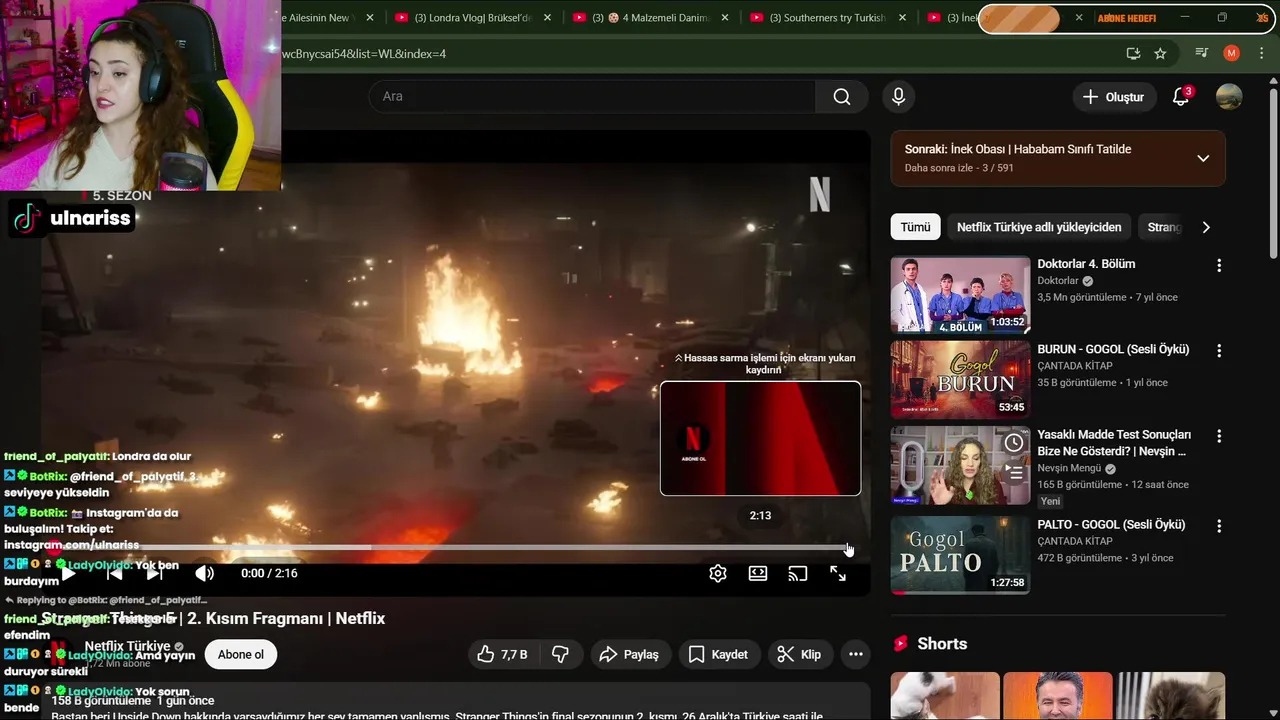Save video with Kaydet button
Image resolution: width=1280 pixels, height=720 pixels.
coord(718,654)
